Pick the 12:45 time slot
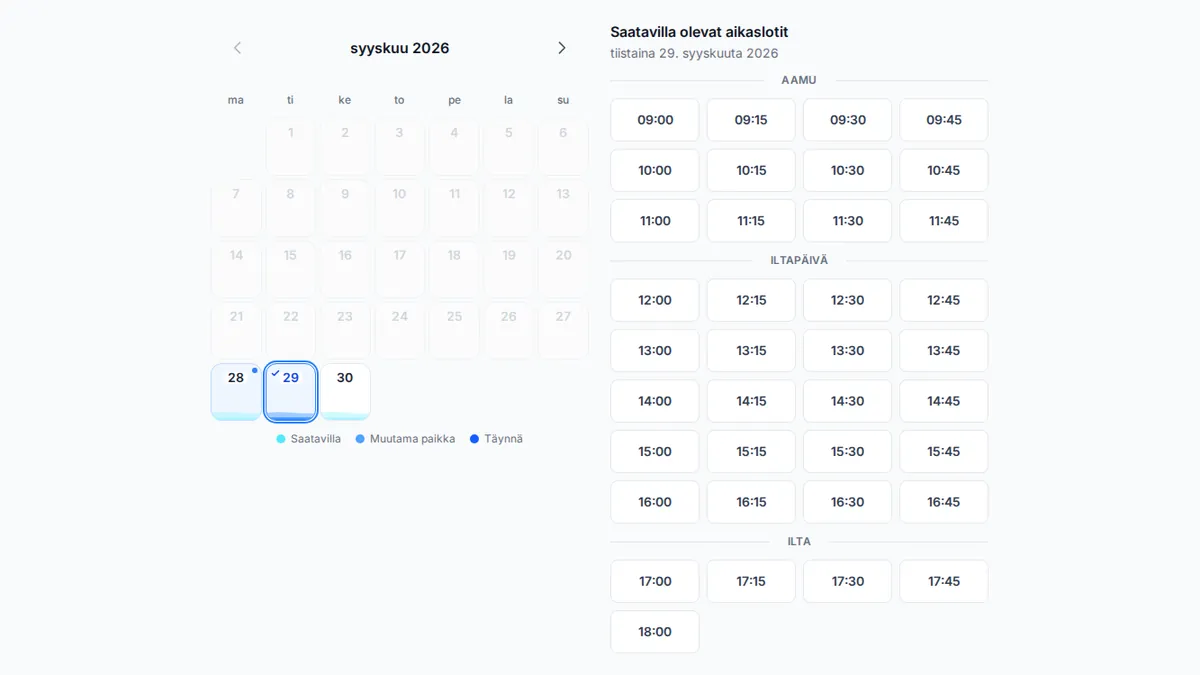The image size is (1200, 675). coord(944,300)
